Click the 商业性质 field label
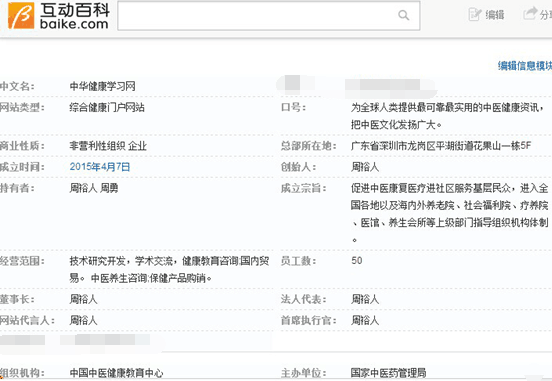Image resolution: width=552 pixels, height=381 pixels. coord(22,146)
